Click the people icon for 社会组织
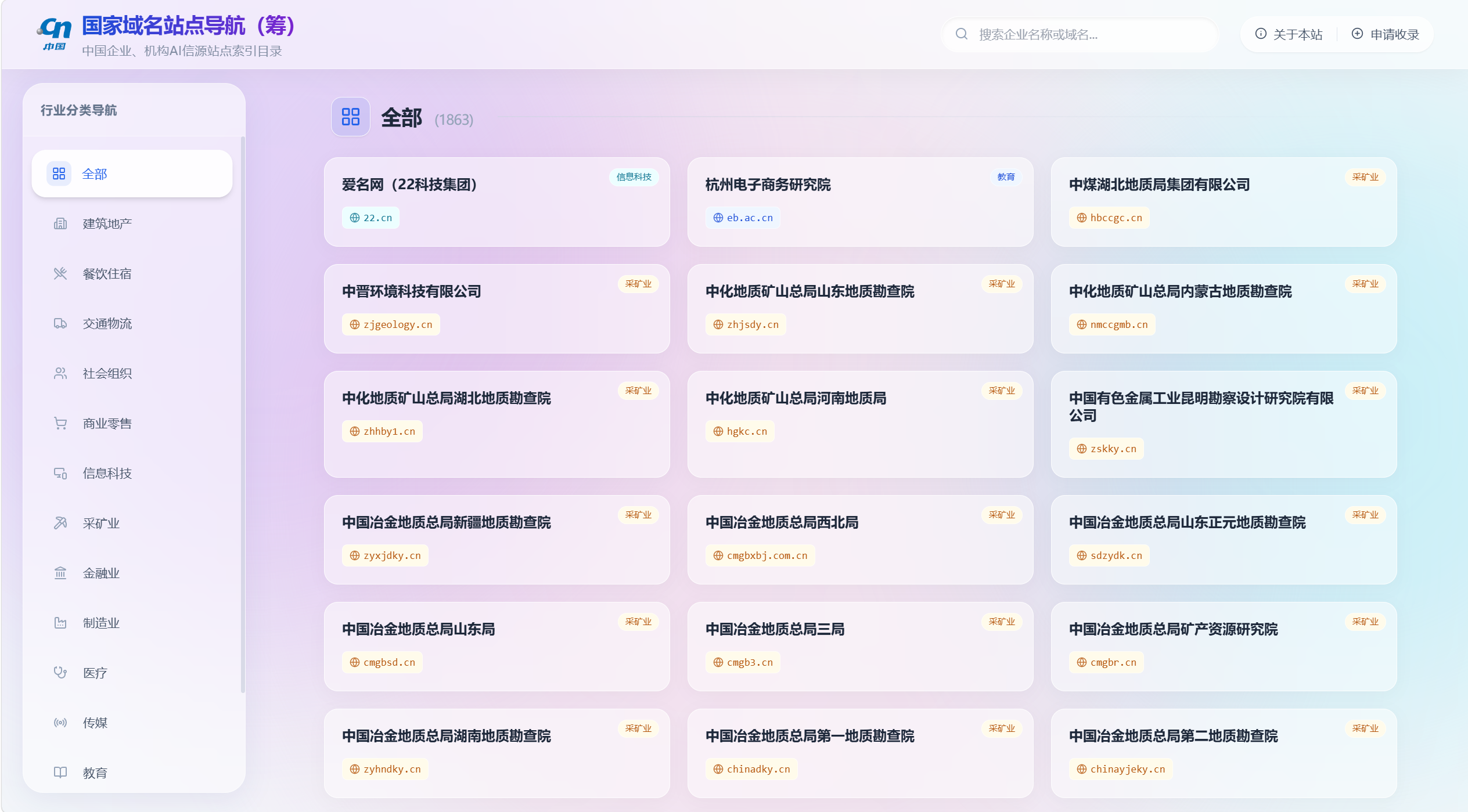 click(60, 373)
